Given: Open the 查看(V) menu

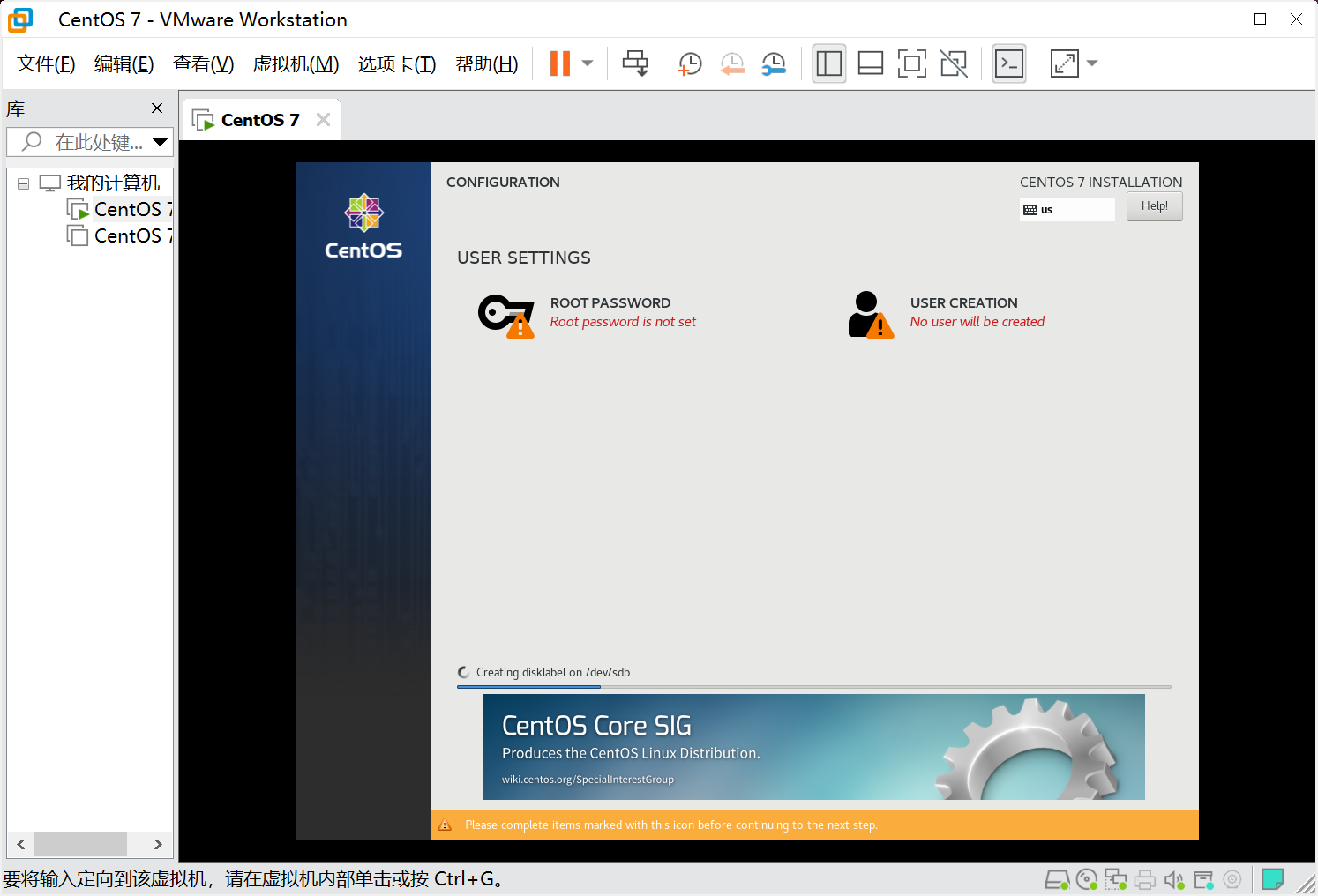Looking at the screenshot, I should tap(203, 63).
